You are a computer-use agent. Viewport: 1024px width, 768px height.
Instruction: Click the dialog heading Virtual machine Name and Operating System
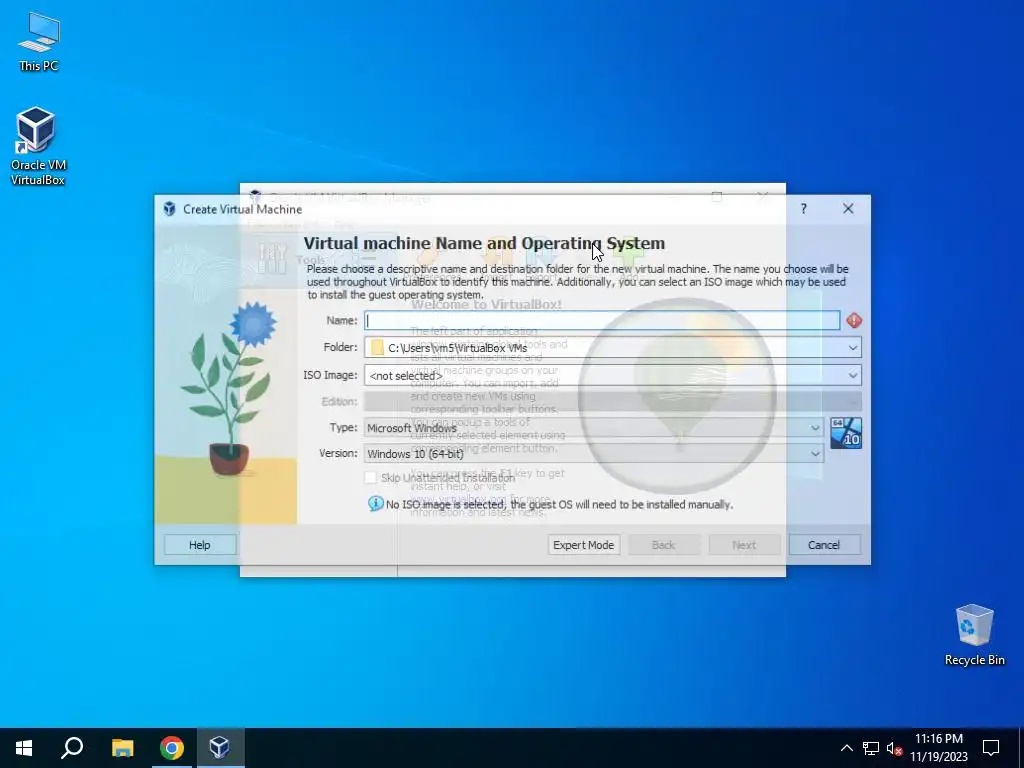(484, 243)
